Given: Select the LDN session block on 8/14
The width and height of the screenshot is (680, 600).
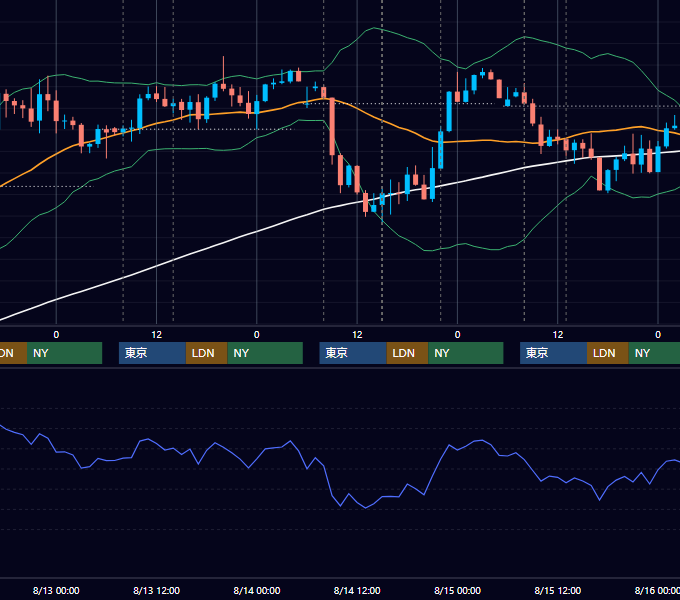Looking at the screenshot, I should tap(407, 353).
